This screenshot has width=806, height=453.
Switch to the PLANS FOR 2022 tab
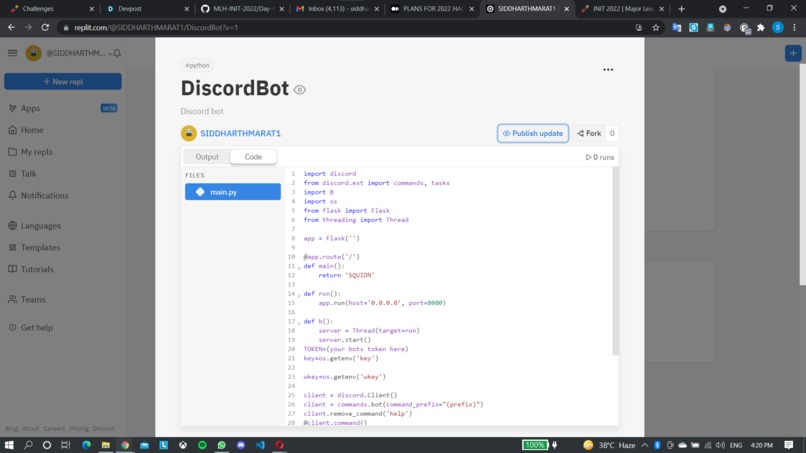click(x=432, y=9)
